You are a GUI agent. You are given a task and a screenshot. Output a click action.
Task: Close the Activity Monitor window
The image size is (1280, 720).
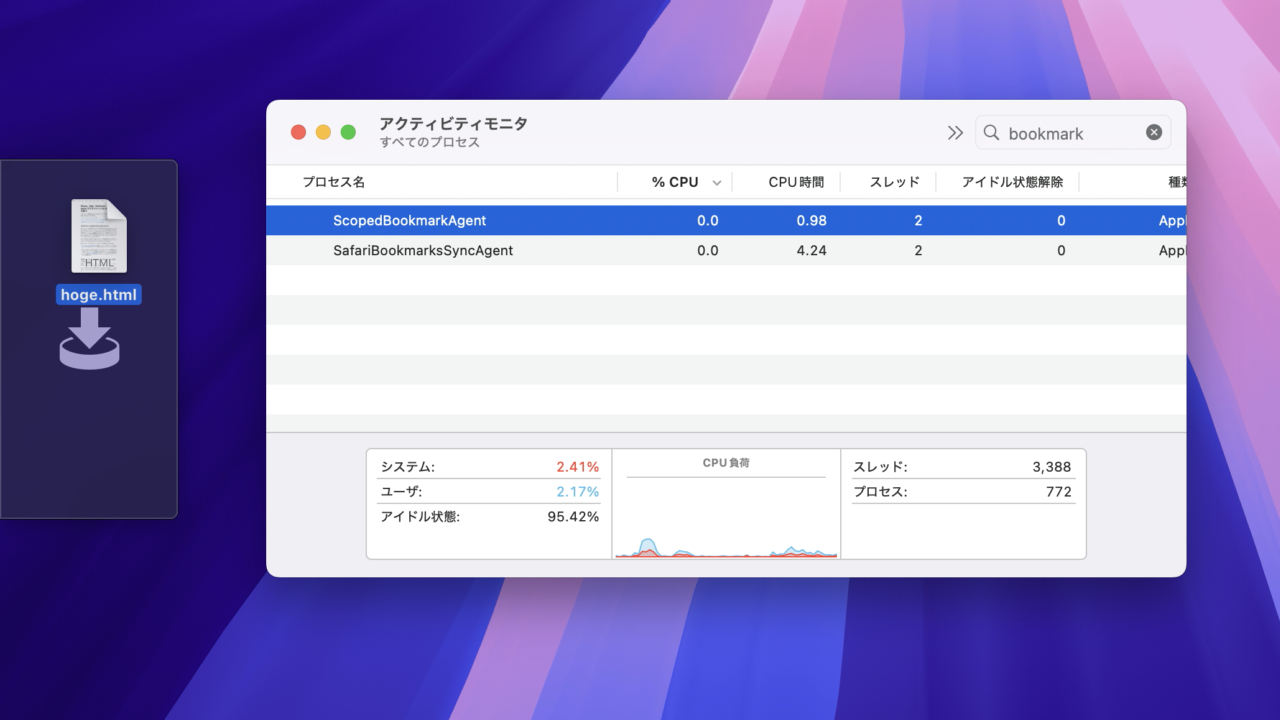[298, 132]
